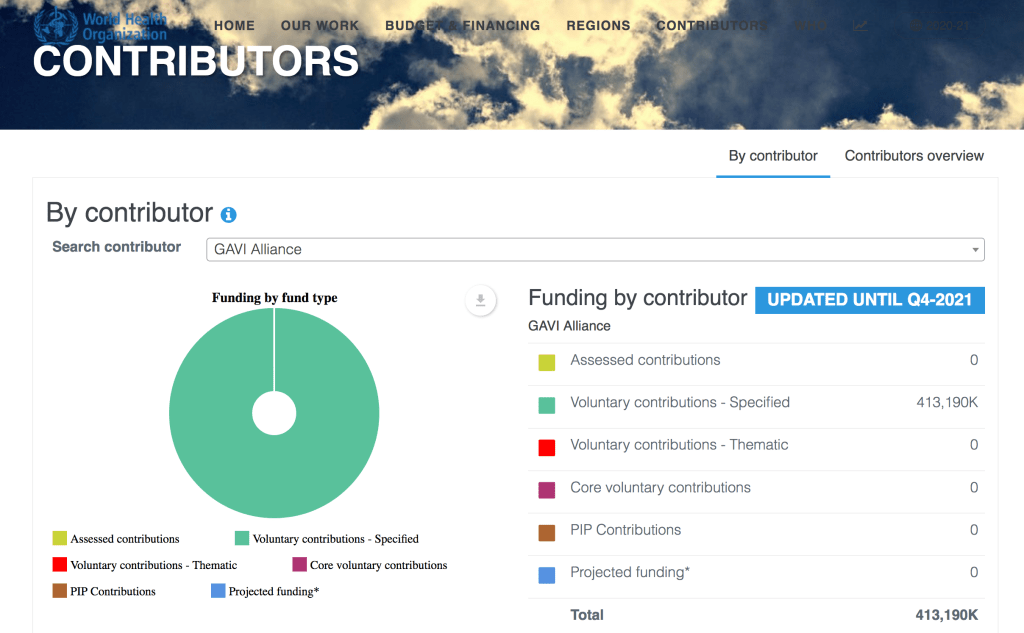Click the arrow on the contributor select box

pyautogui.click(x=975, y=249)
